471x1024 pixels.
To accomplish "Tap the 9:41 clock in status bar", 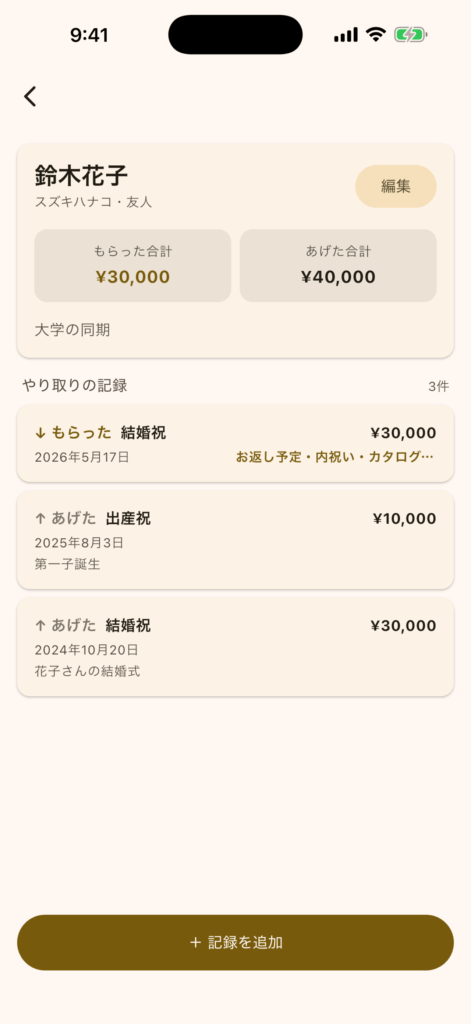I will click(89, 35).
